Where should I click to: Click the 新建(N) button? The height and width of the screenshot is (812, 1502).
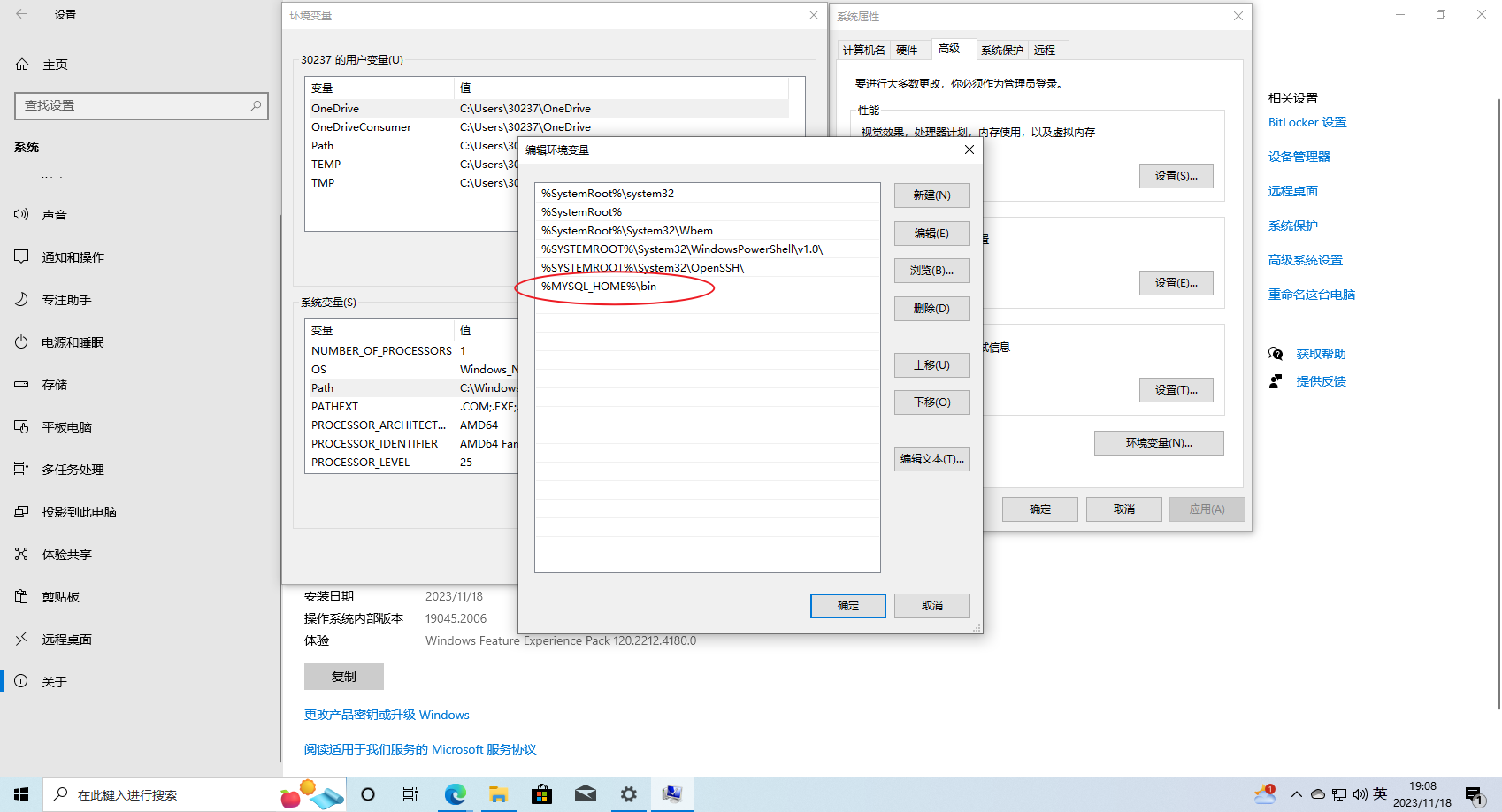pos(931,195)
